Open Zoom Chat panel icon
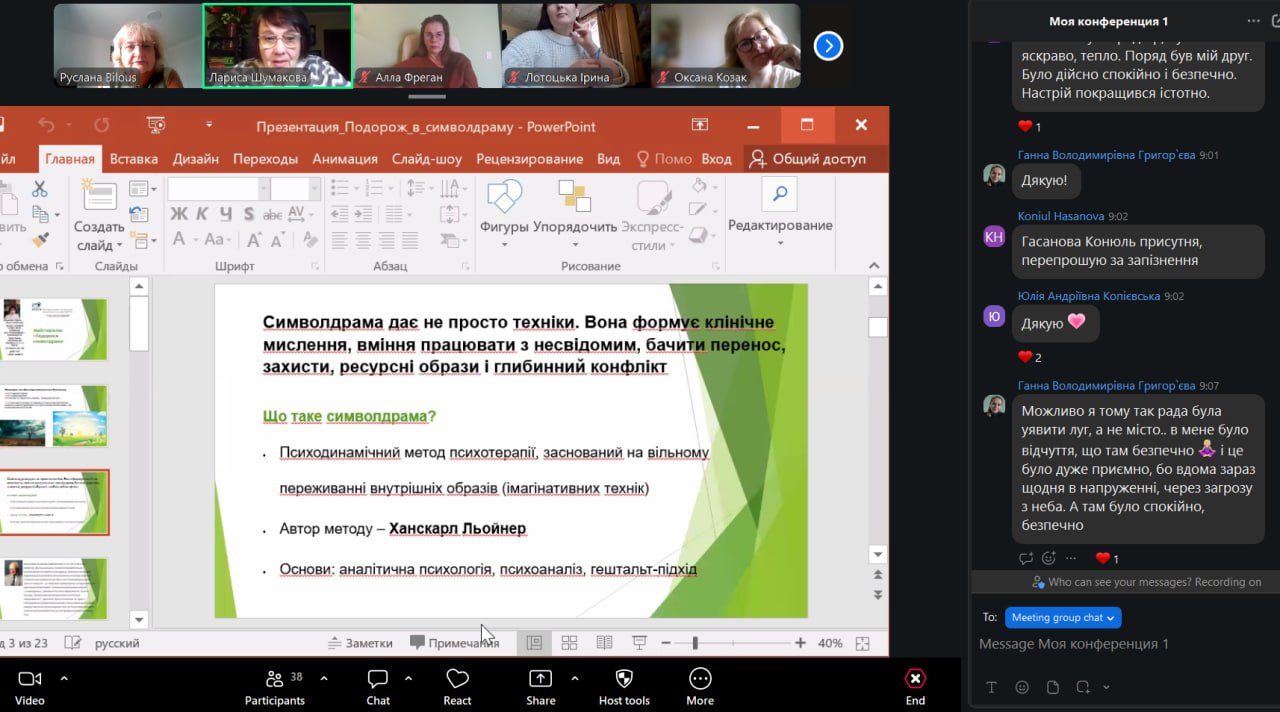Screen dimensions: 1280x712 coord(378,680)
